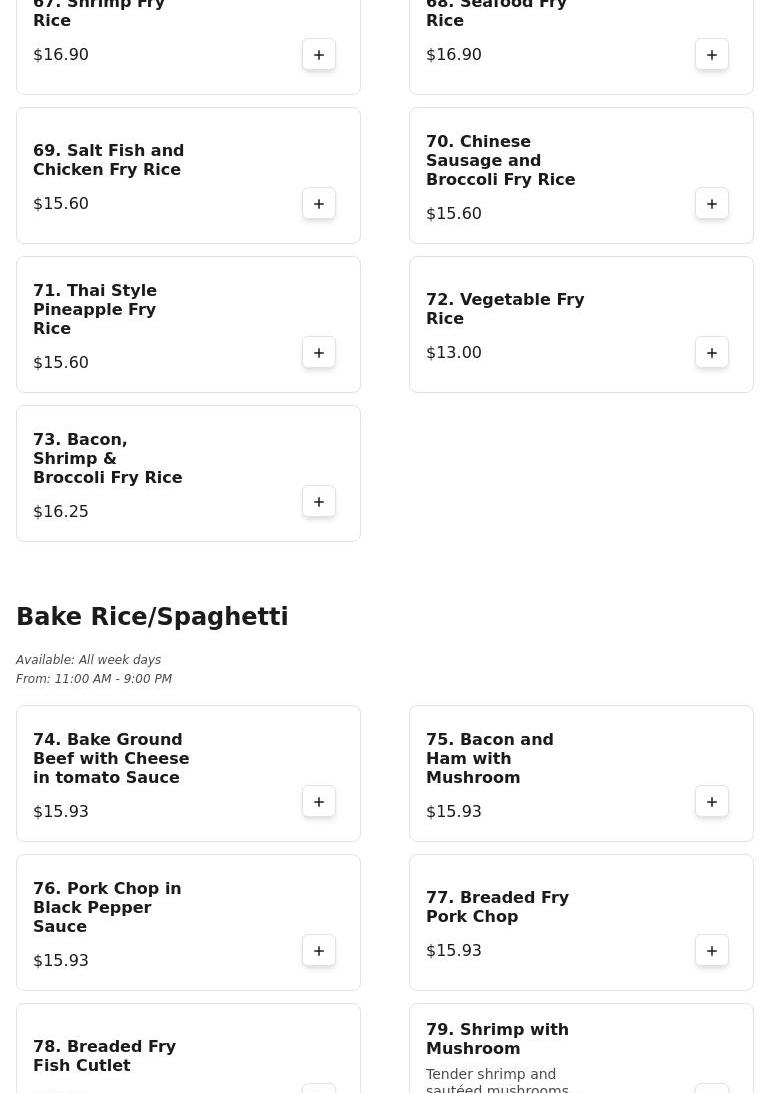Screen dimensions: 770x1093
Task: Add Breaded Fry Pork Chop to cart
Action: 712,951
